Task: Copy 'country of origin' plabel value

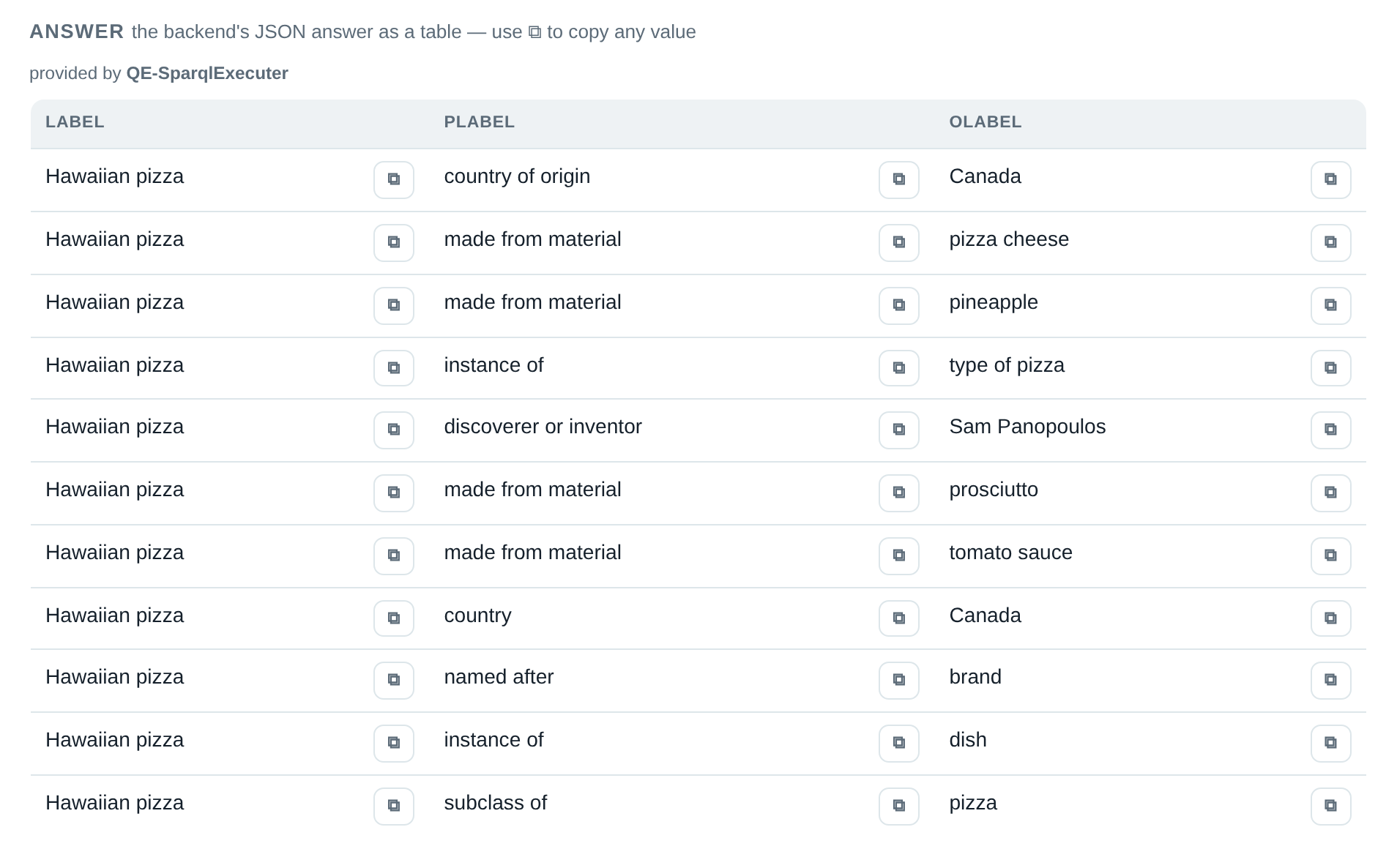Action: (899, 179)
